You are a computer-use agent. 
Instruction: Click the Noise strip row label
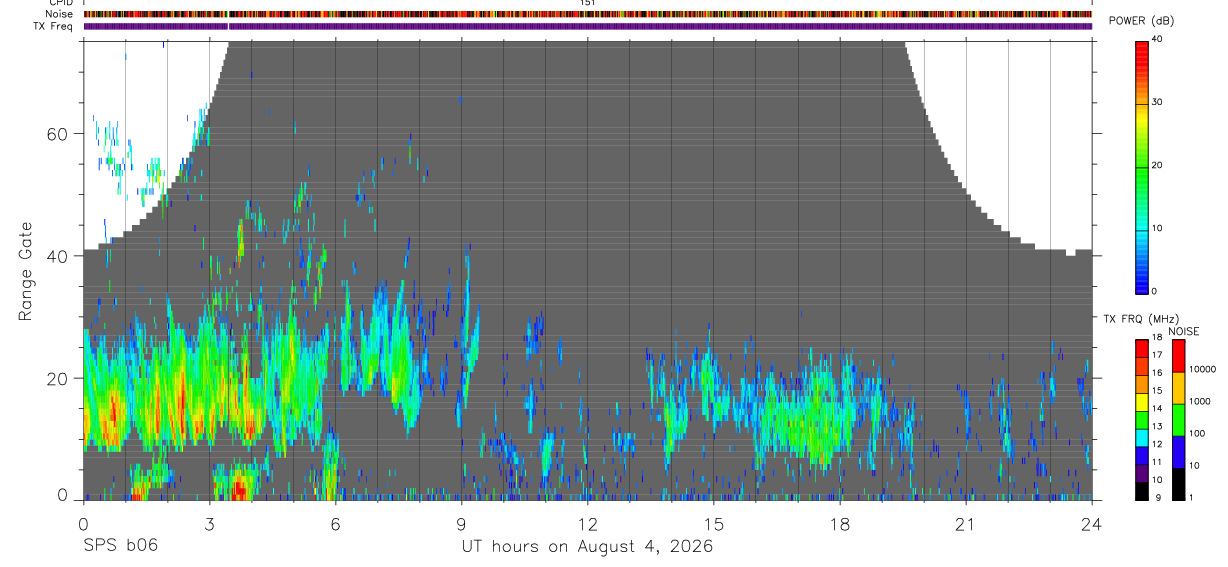(60, 14)
